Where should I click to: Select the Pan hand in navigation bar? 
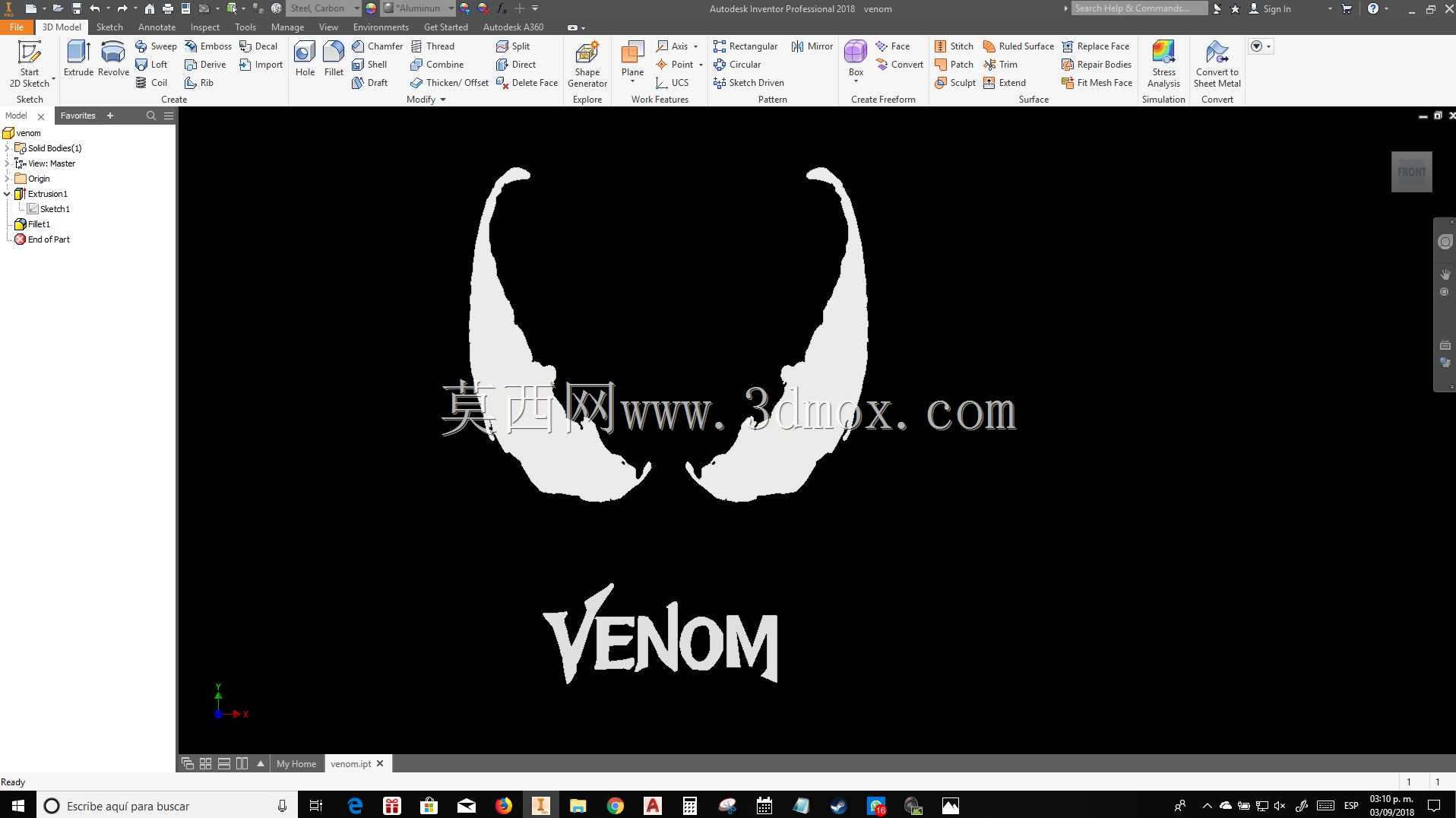pyautogui.click(x=1445, y=274)
